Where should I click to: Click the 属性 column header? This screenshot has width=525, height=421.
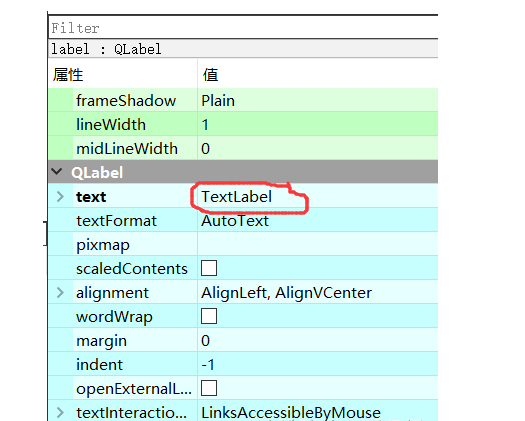pyautogui.click(x=68, y=74)
